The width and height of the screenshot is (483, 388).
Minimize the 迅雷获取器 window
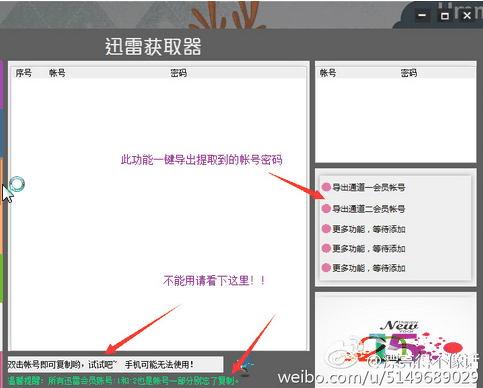(x=422, y=15)
